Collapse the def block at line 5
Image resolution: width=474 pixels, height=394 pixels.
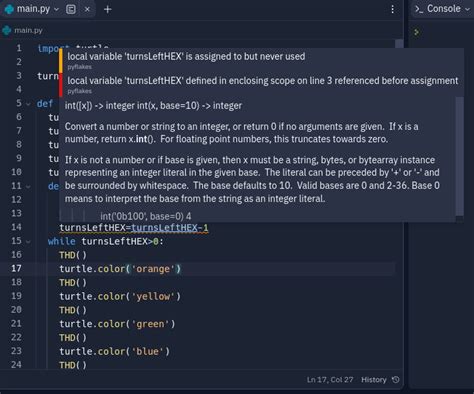[28, 104]
